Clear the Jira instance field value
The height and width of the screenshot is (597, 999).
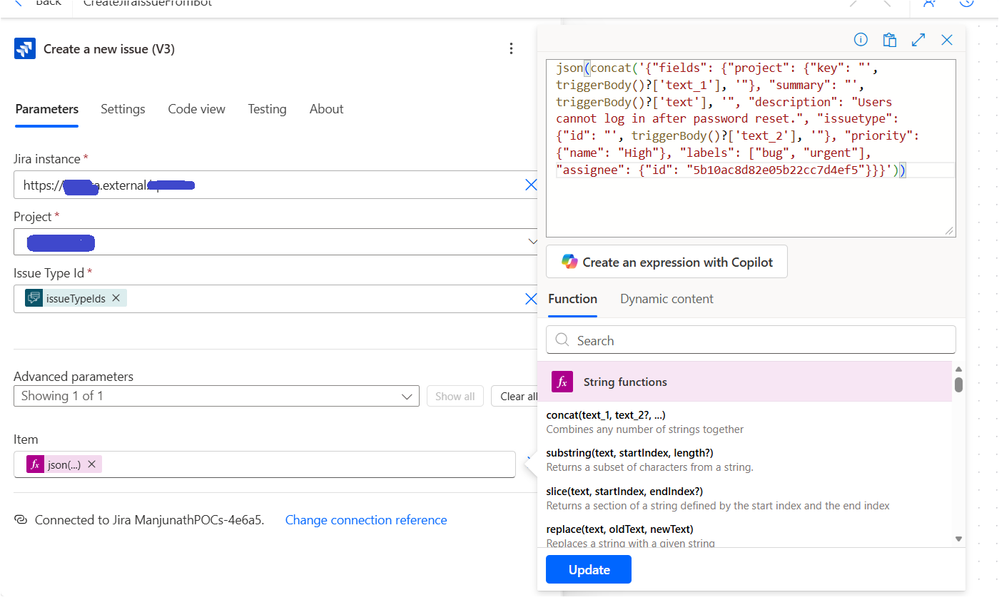pyautogui.click(x=530, y=185)
